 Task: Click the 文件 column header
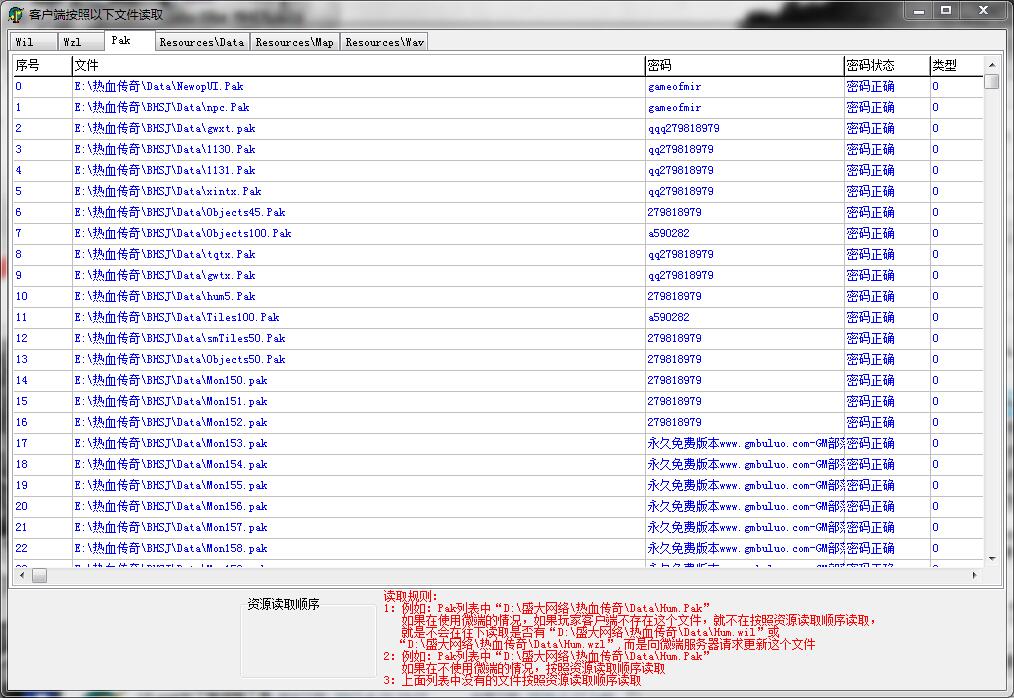tap(358, 66)
